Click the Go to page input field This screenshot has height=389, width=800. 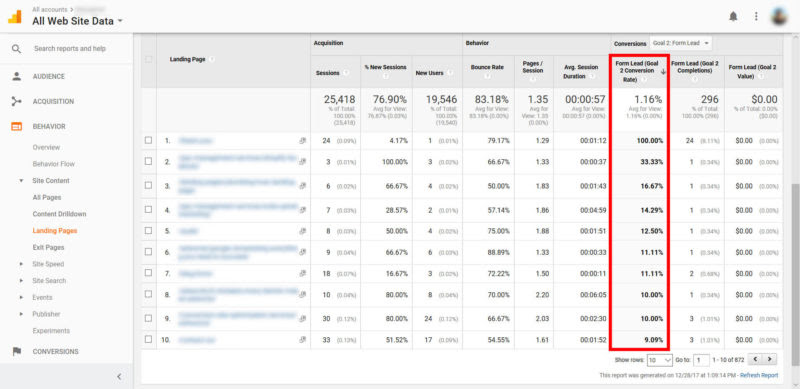tap(702, 360)
